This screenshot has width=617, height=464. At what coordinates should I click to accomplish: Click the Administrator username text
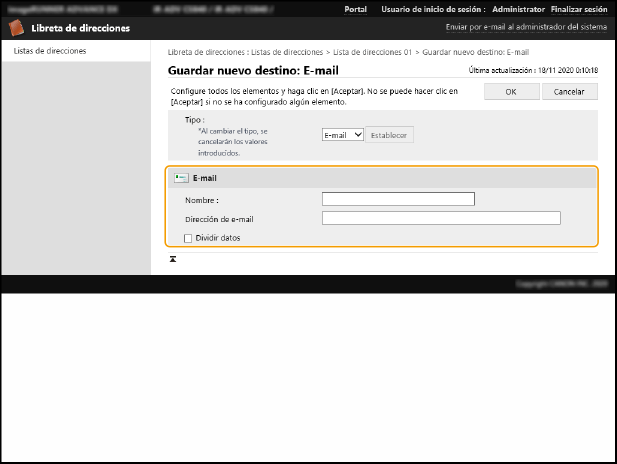pyautogui.click(x=517, y=8)
